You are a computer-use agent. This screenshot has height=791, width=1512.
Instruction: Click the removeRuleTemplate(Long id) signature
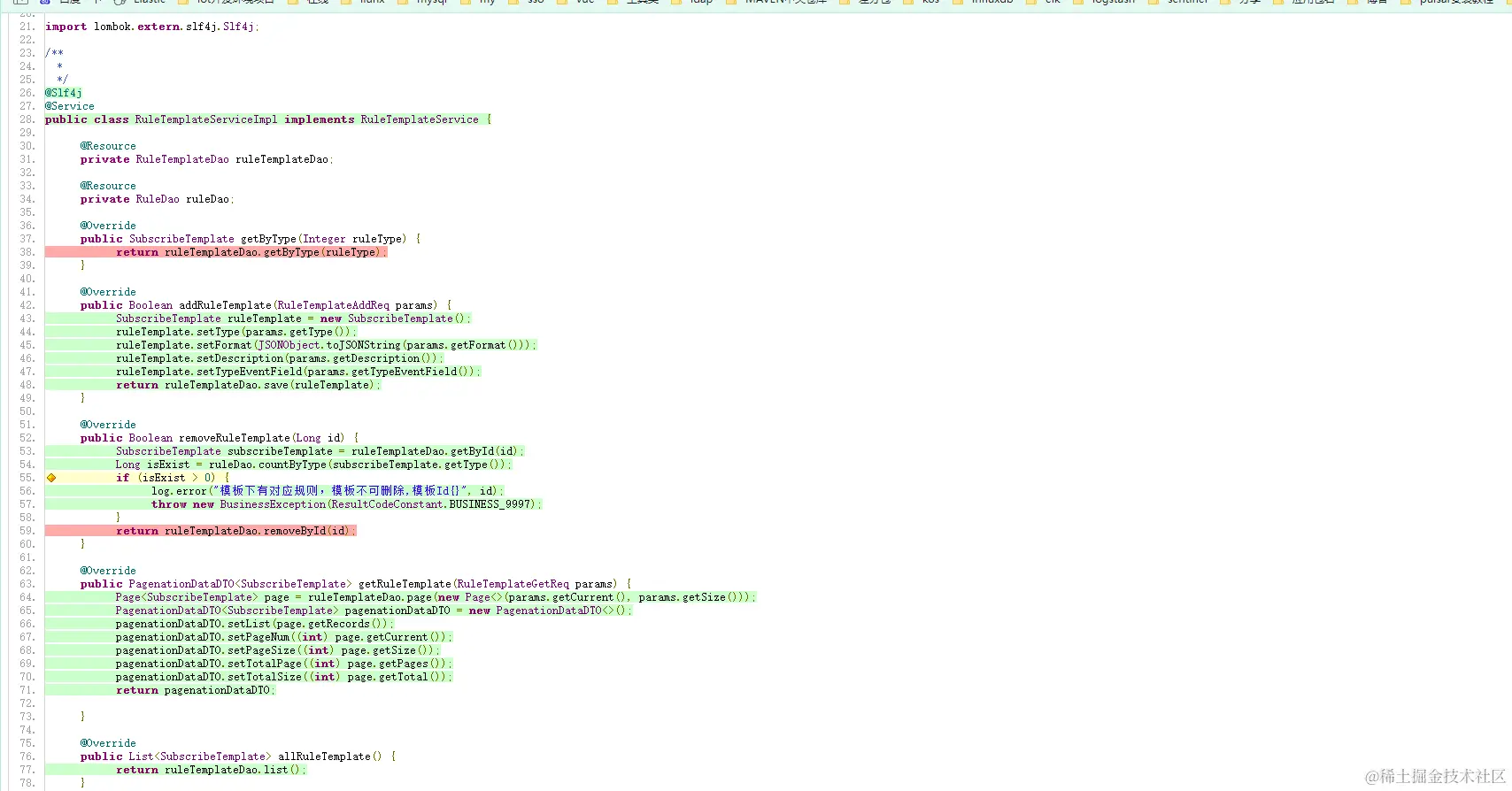point(220,438)
